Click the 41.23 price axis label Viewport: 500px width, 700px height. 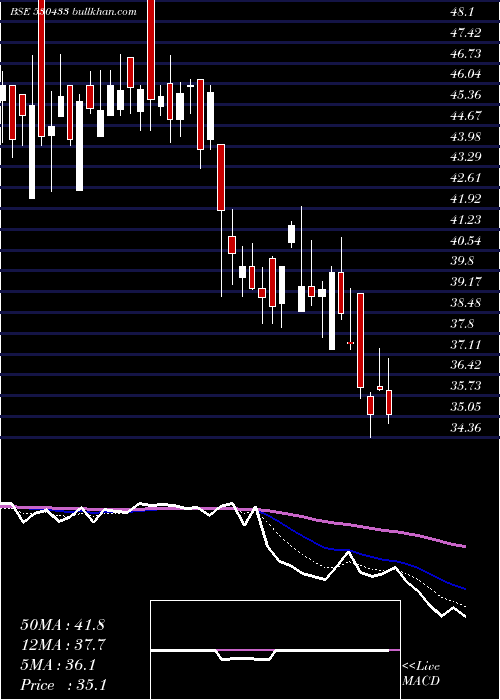[x=466, y=220]
